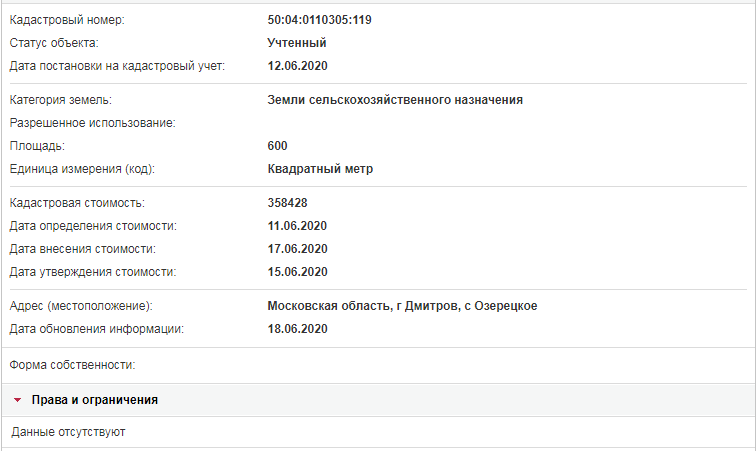
Task: Click the Квадратный метр unit value
Action: click(320, 169)
